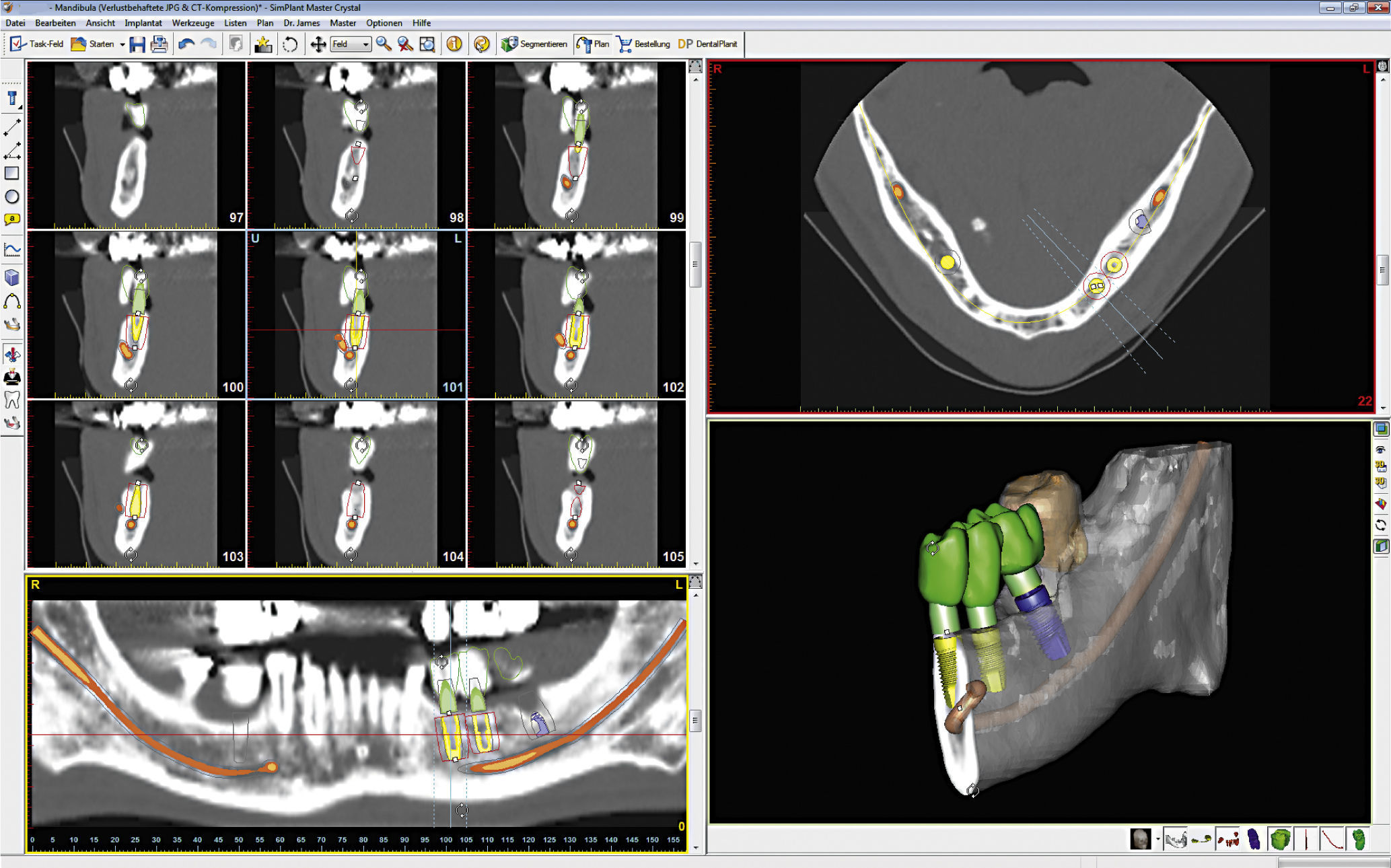Viewport: 1391px width, 868px height.
Task: Click the Undo arrow icon
Action: [186, 44]
